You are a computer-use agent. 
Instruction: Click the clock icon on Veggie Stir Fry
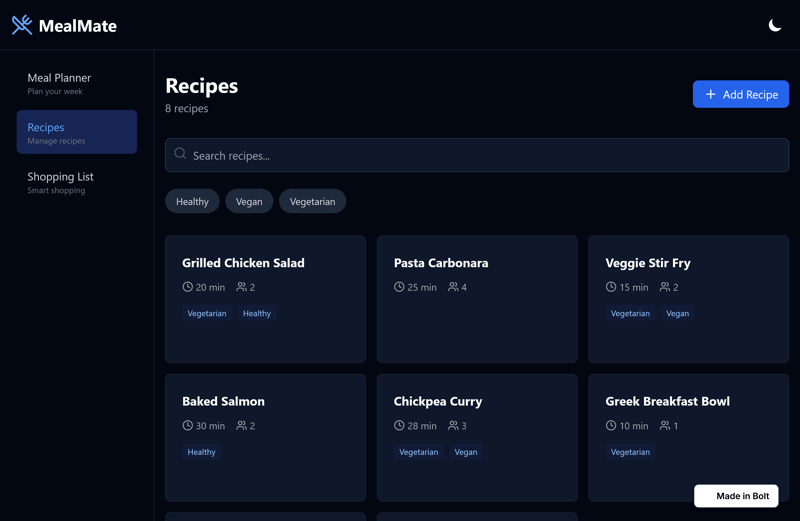[611, 287]
